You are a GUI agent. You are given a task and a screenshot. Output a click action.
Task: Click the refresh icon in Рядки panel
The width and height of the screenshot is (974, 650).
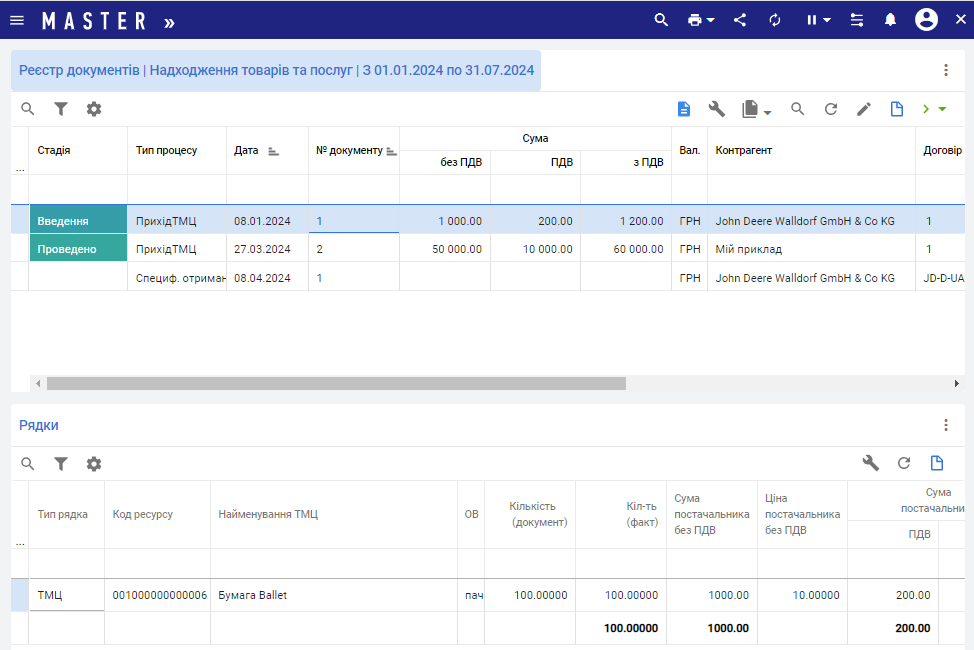904,463
